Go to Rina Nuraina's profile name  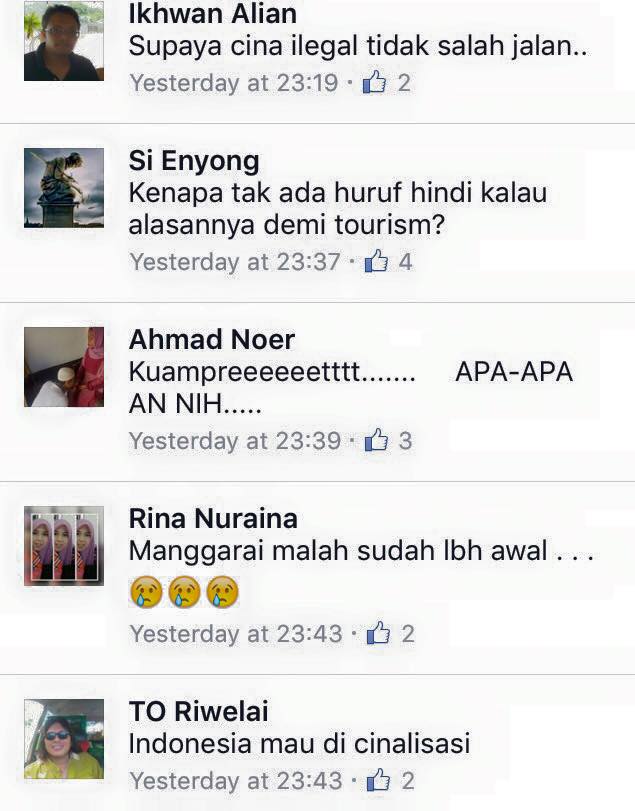click(x=213, y=518)
